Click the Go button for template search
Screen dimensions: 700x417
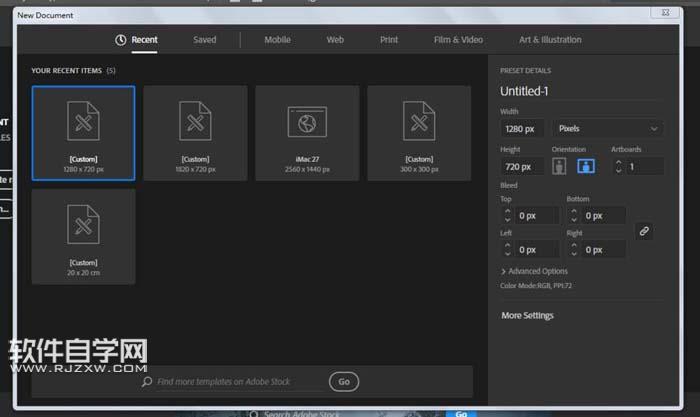(x=344, y=382)
